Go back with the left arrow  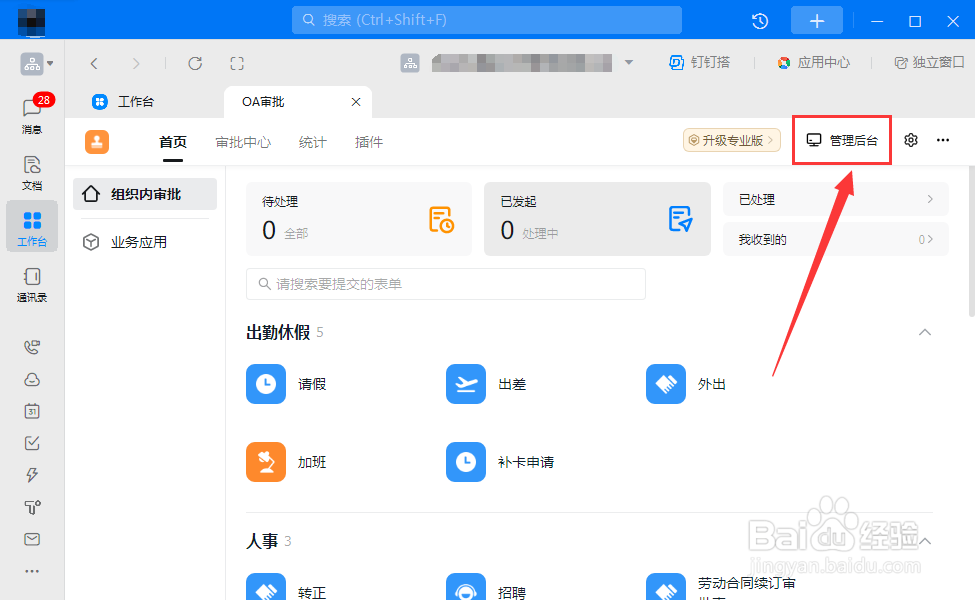tap(94, 63)
